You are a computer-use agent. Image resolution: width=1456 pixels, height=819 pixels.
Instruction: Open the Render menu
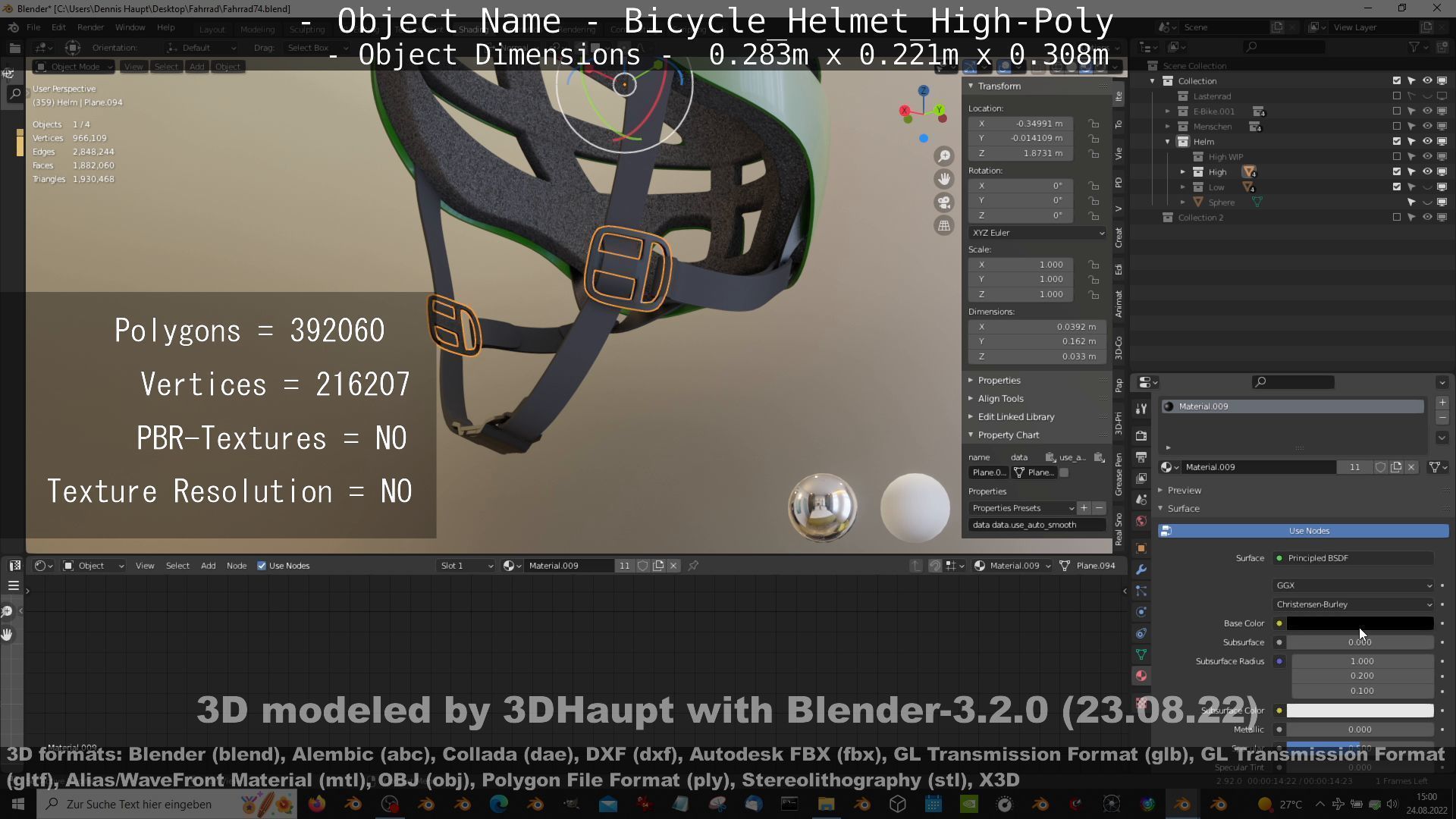click(x=90, y=27)
